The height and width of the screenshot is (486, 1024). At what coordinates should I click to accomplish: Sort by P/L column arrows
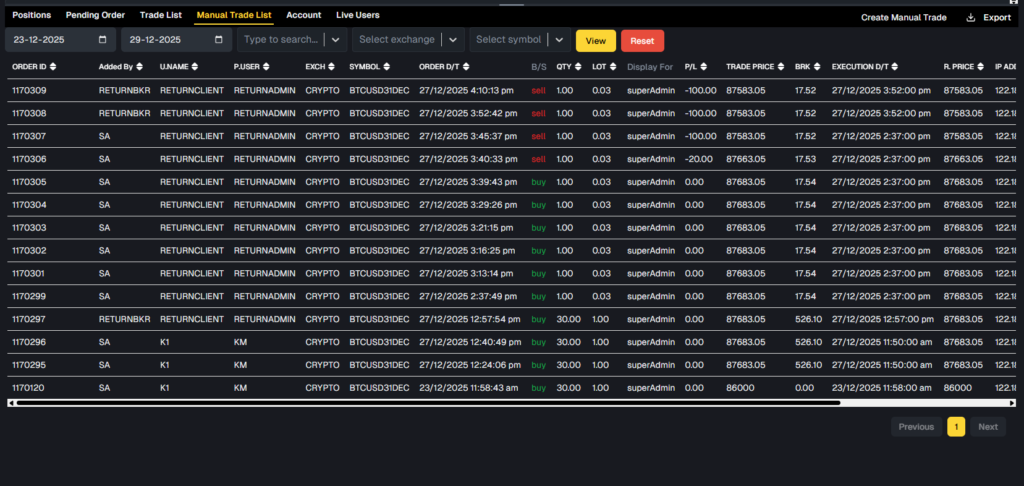tap(704, 67)
